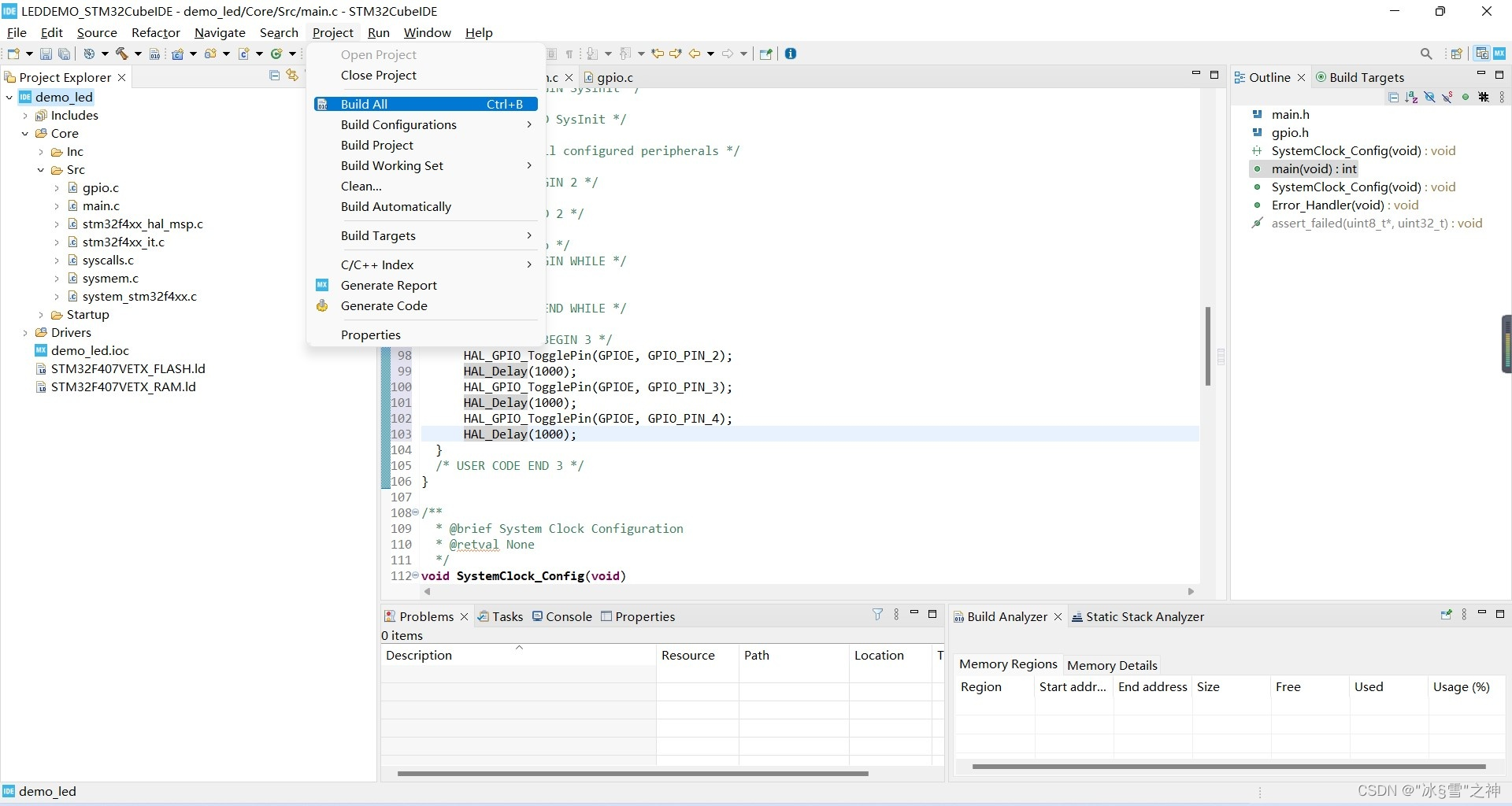Toggle alphabetical sort in Outline
Viewport: 1512px width, 806px height.
click(1411, 98)
